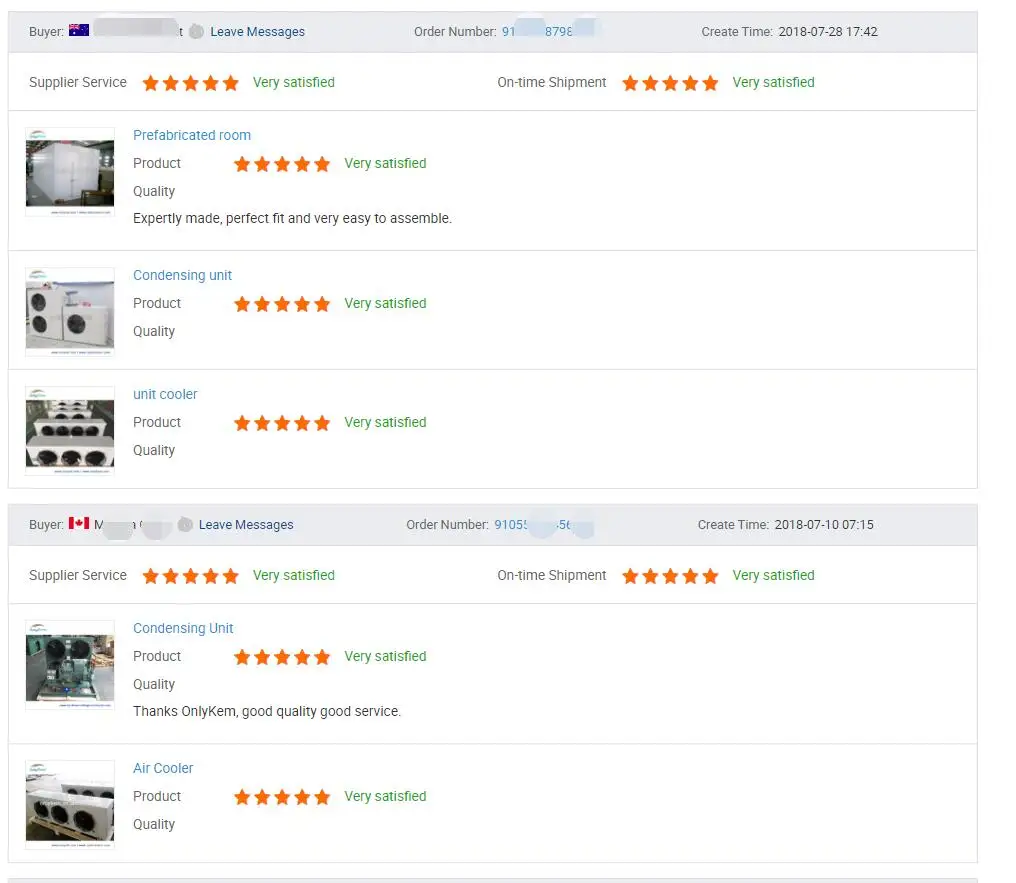The height and width of the screenshot is (883, 1016).
Task: View the Prefabricated room thumbnail
Action: pyautogui.click(x=70, y=172)
